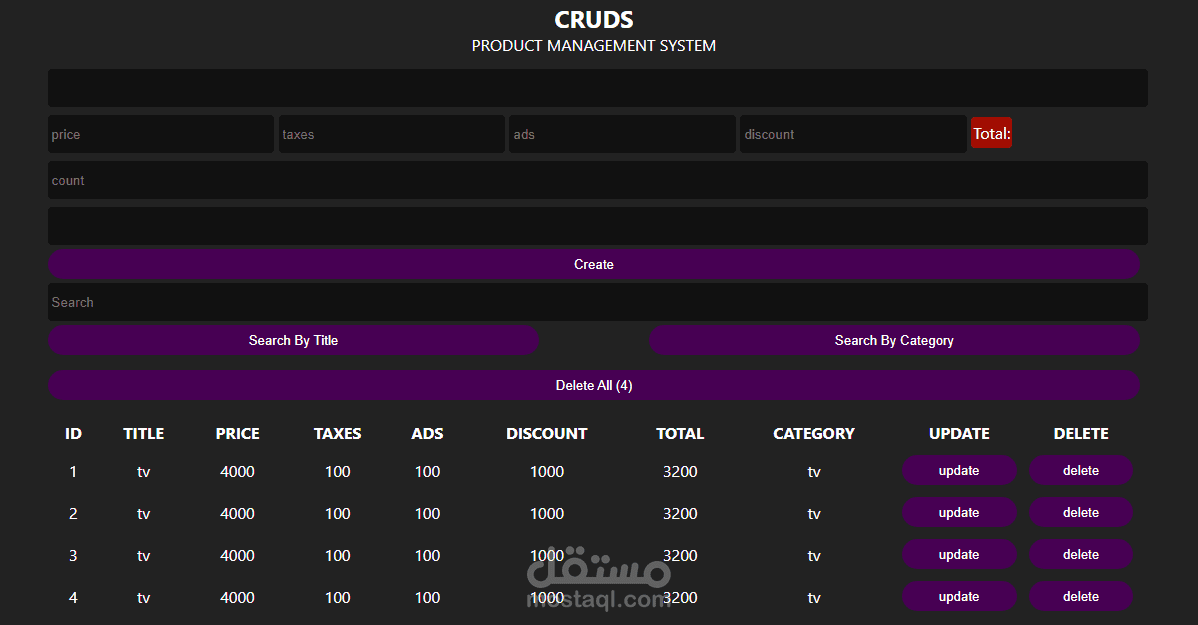Click delete button for product ID 1
This screenshot has width=1198, height=625.
point(1080,470)
